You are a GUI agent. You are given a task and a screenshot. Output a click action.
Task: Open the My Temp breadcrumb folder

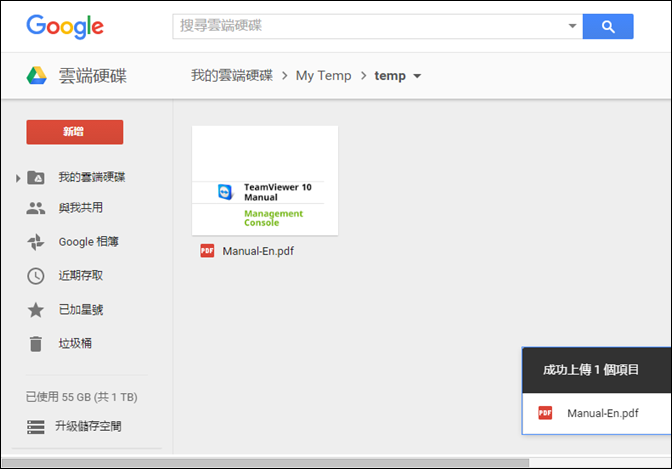coord(323,76)
